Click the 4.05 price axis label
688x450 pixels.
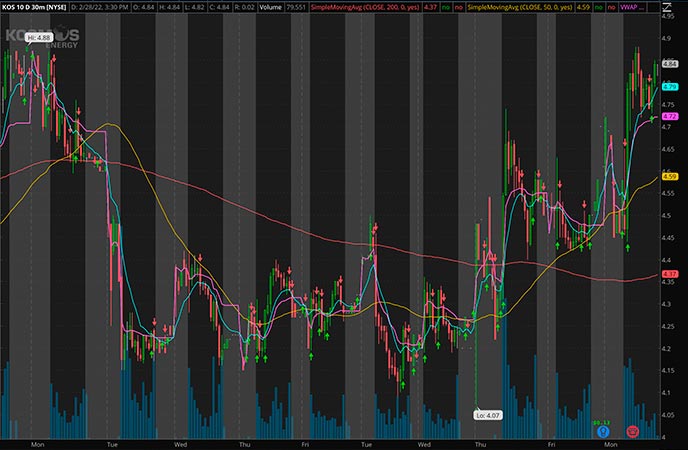click(x=668, y=415)
